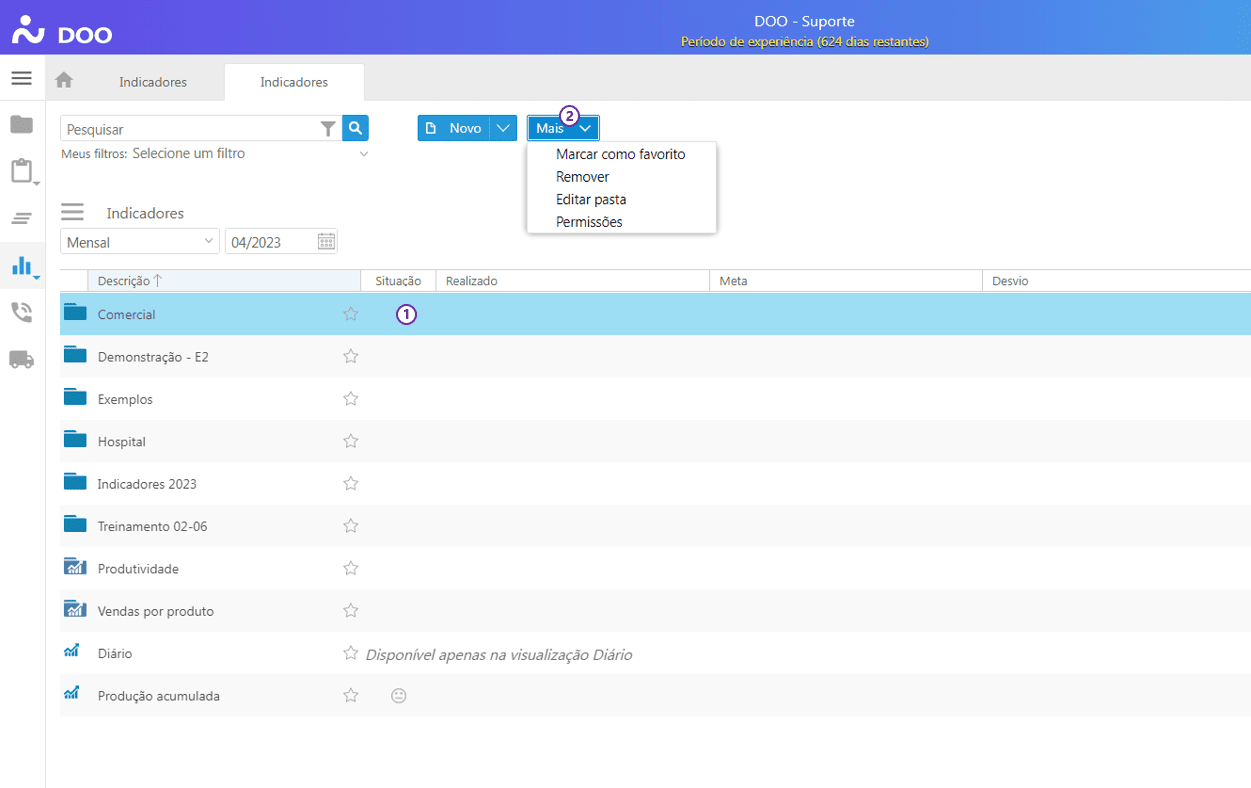This screenshot has width=1251, height=788.
Task: Click the trial period notice text
Action: click(x=805, y=42)
